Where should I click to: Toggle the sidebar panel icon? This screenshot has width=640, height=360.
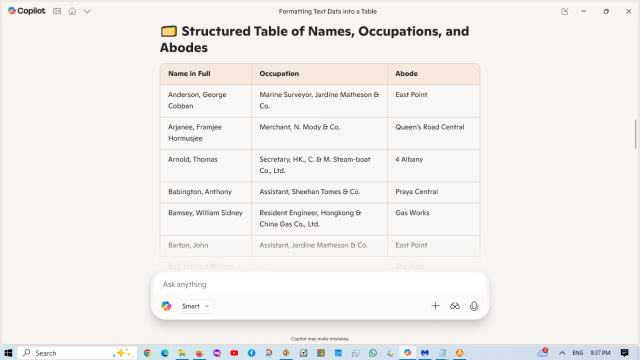pyautogui.click(x=57, y=11)
